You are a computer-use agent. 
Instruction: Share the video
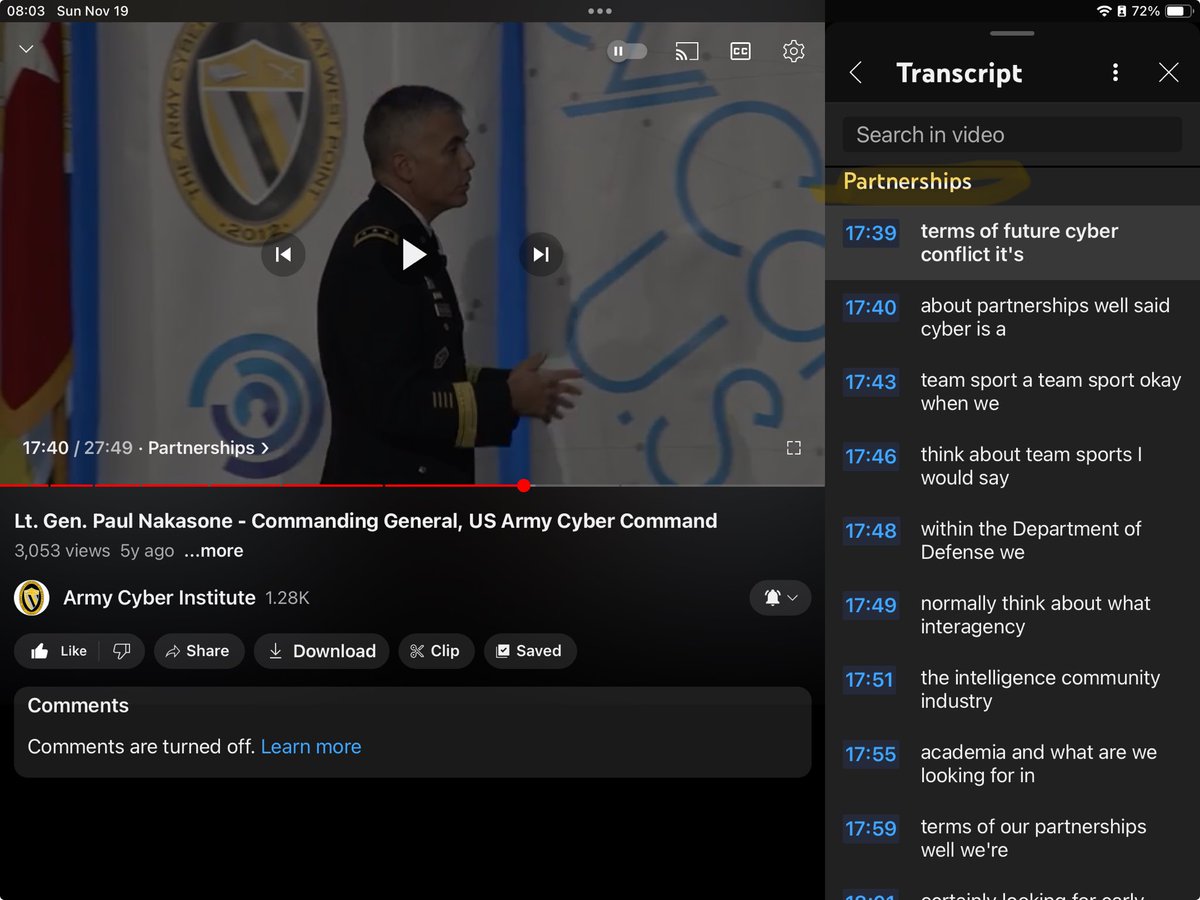(197, 651)
